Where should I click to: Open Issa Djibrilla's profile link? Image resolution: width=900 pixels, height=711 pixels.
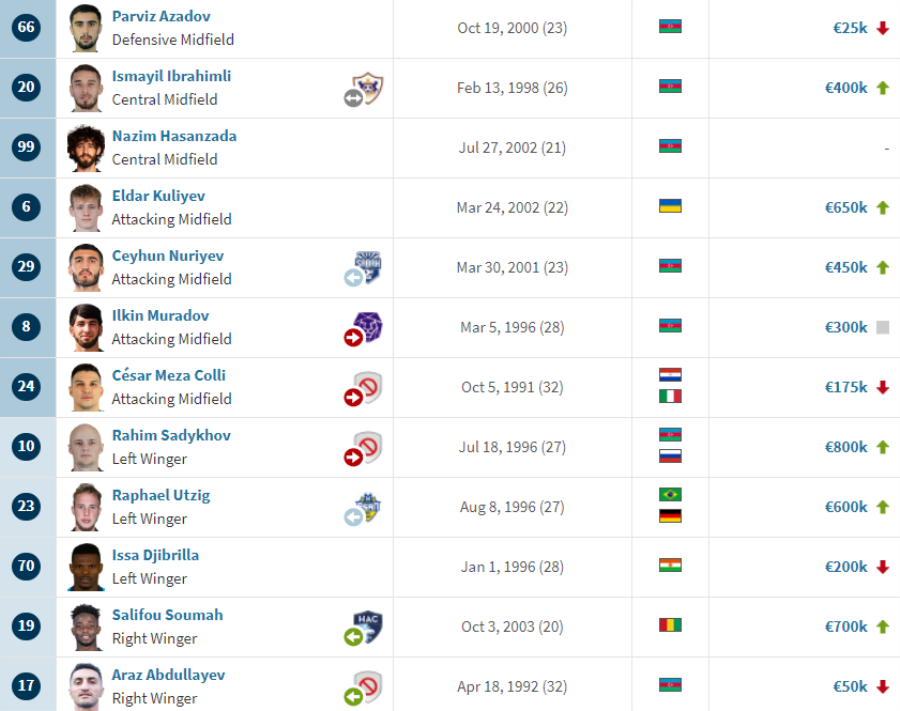pos(156,555)
